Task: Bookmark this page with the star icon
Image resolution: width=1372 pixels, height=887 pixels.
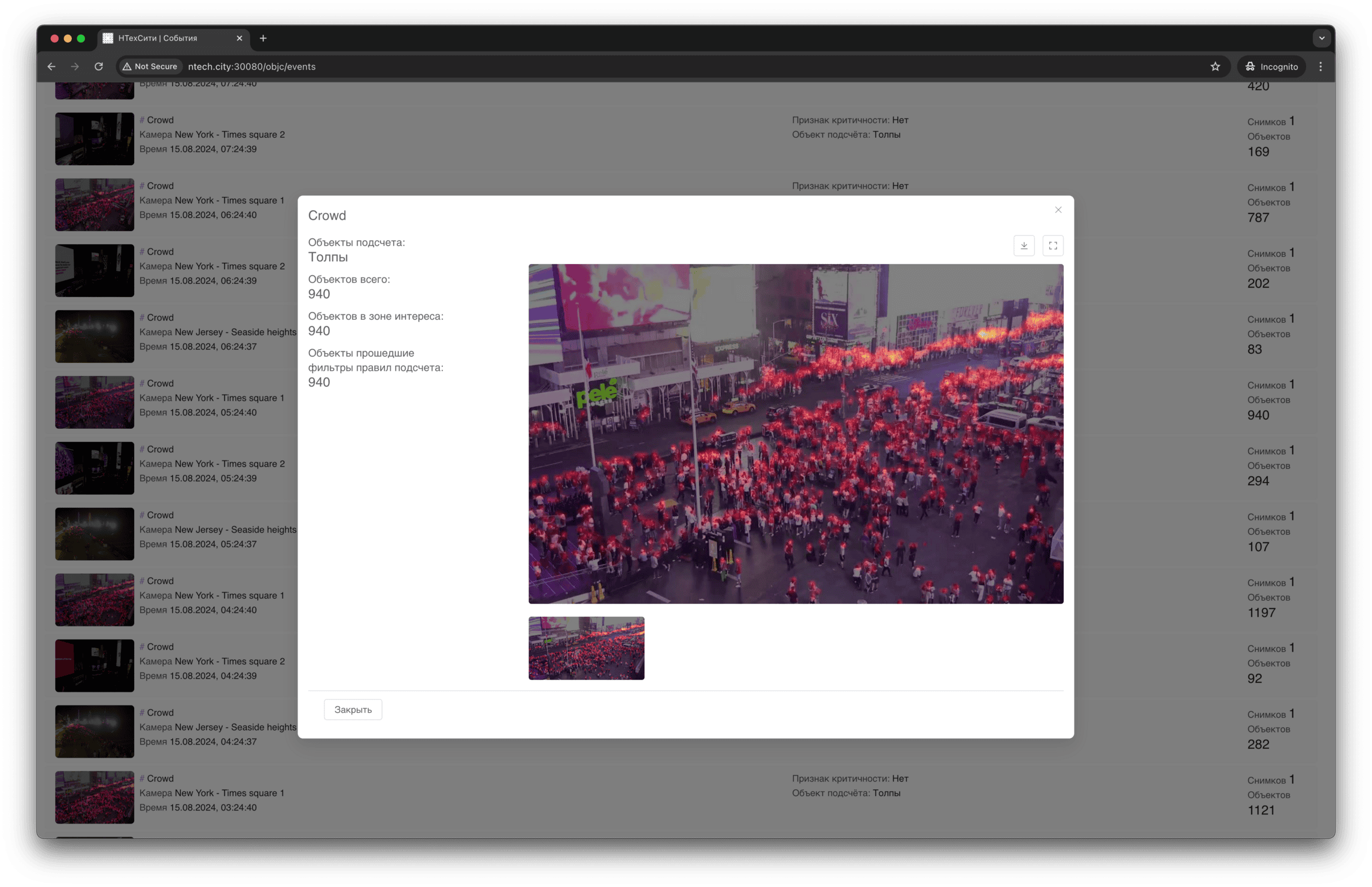Action: tap(1215, 66)
